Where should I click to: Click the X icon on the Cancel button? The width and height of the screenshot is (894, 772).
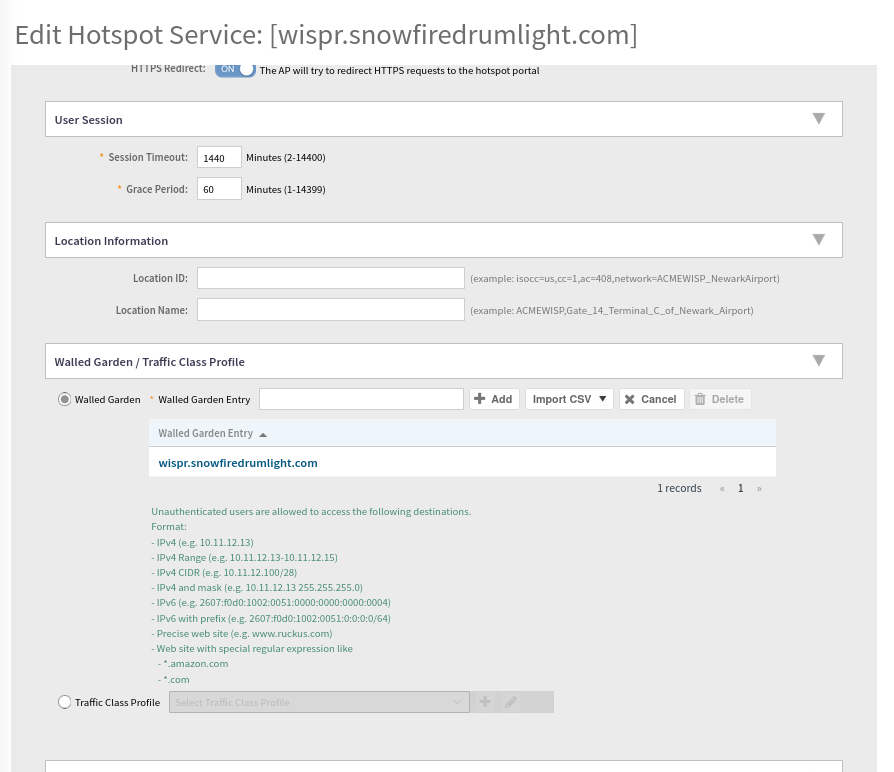pyautogui.click(x=633, y=399)
